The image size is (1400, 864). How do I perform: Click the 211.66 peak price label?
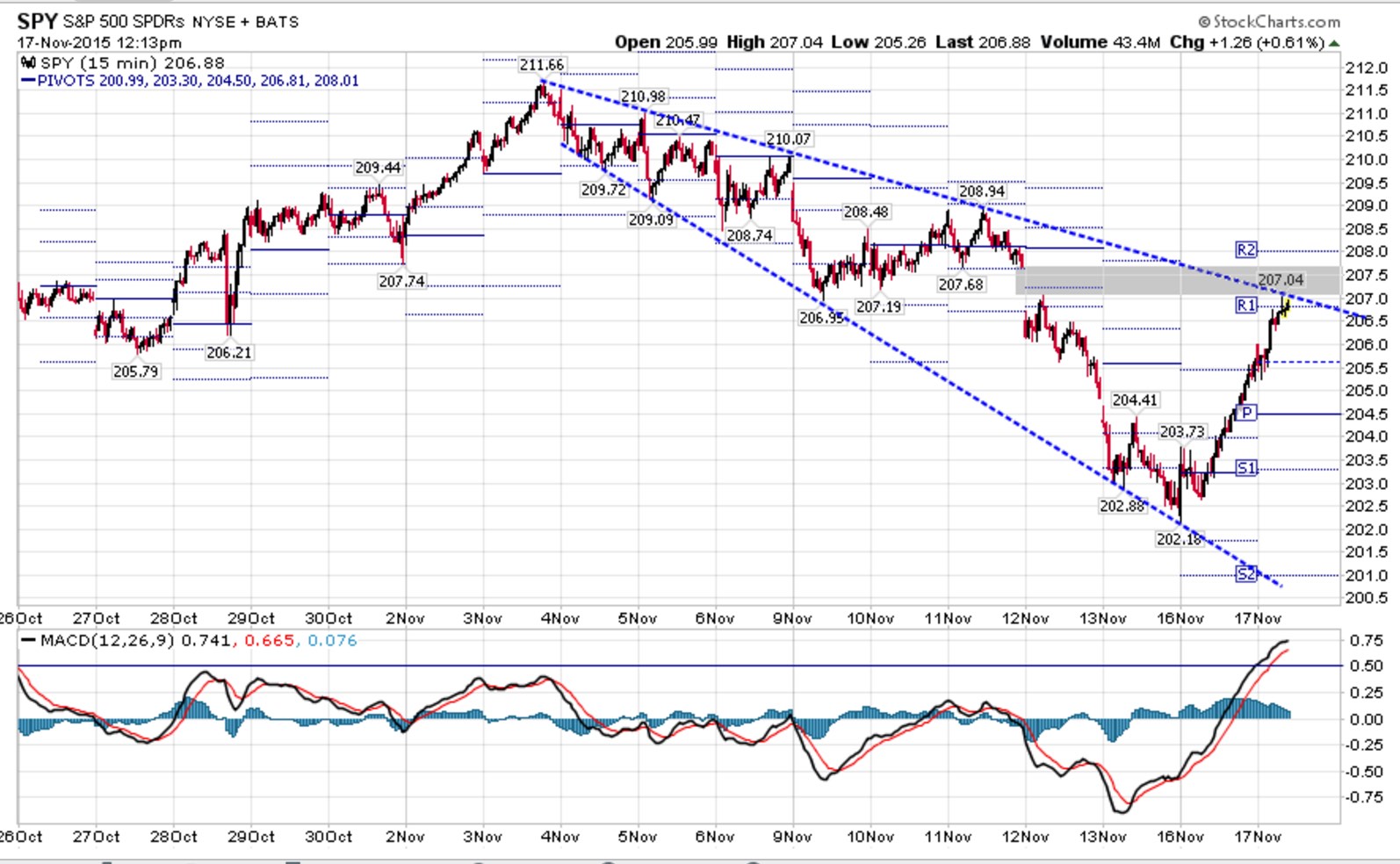click(542, 65)
